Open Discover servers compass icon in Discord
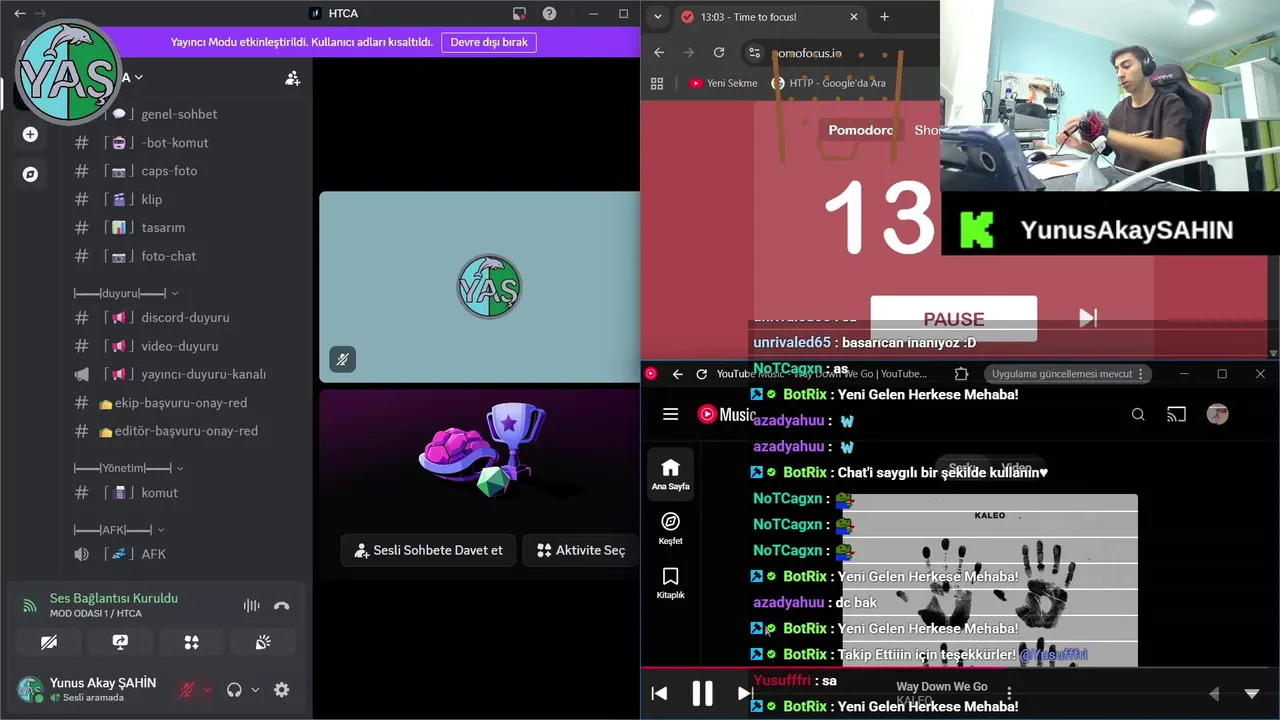The height and width of the screenshot is (720, 1280). tap(30, 174)
